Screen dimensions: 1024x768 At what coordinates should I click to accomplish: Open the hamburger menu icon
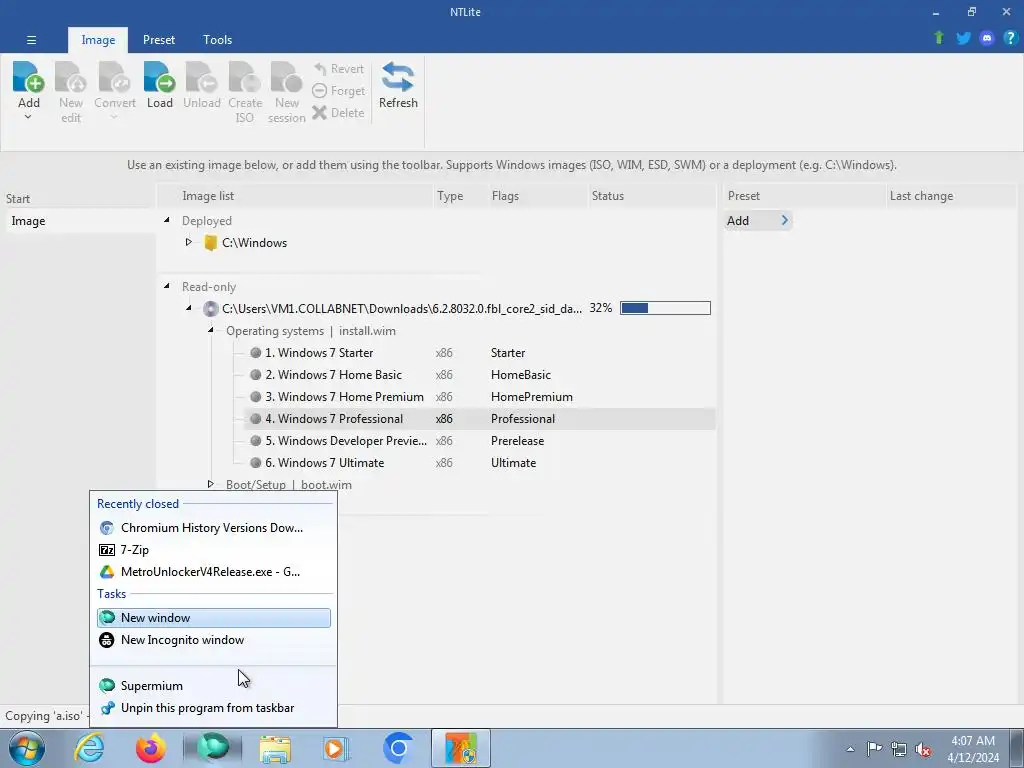(31, 40)
